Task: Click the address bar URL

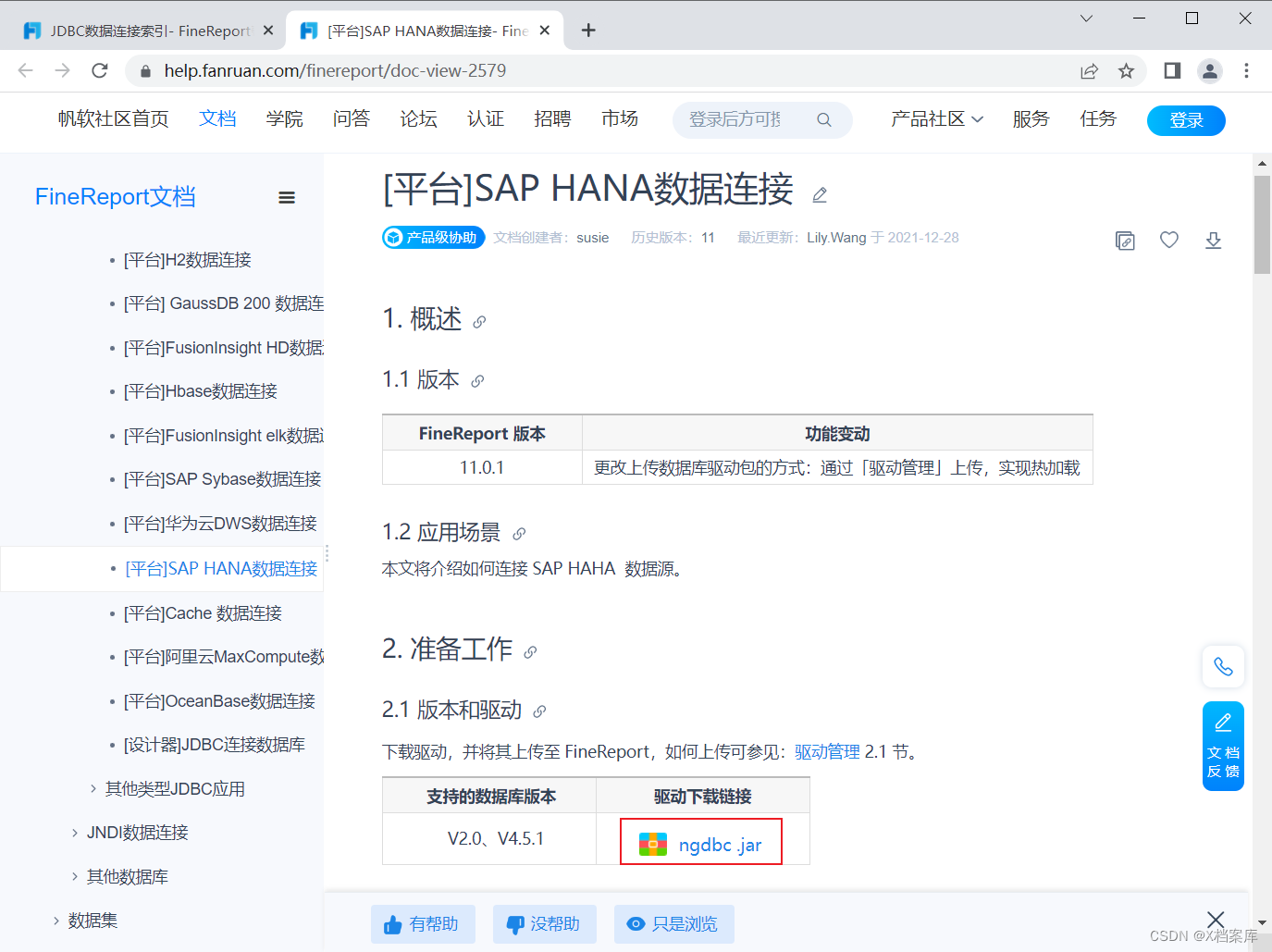Action: tap(335, 71)
